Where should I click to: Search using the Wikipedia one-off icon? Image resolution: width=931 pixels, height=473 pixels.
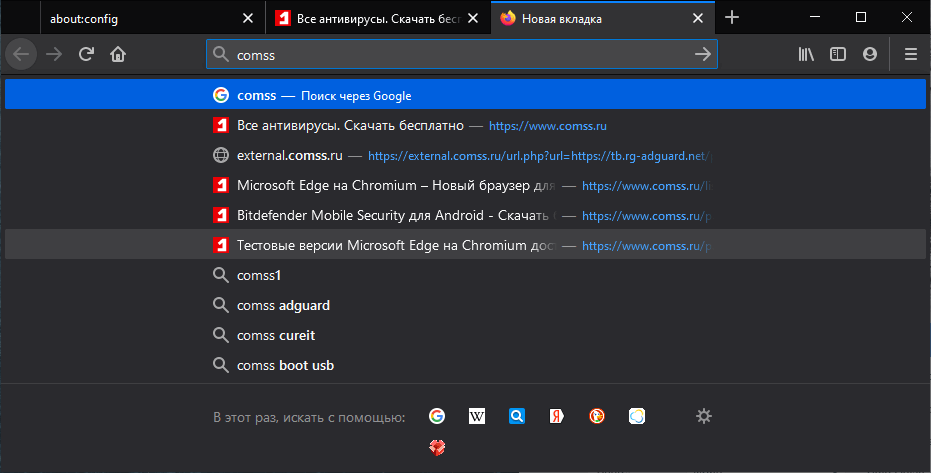(477, 417)
